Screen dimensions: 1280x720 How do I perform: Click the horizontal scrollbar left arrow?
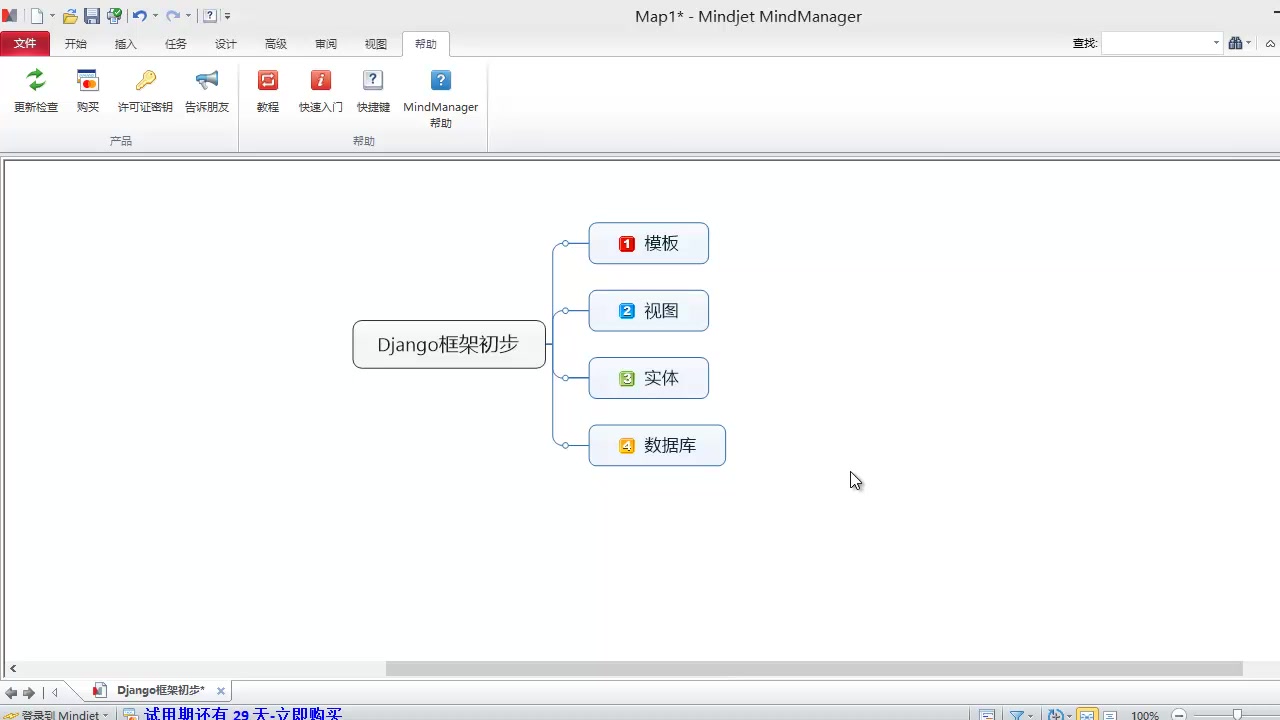pos(13,668)
